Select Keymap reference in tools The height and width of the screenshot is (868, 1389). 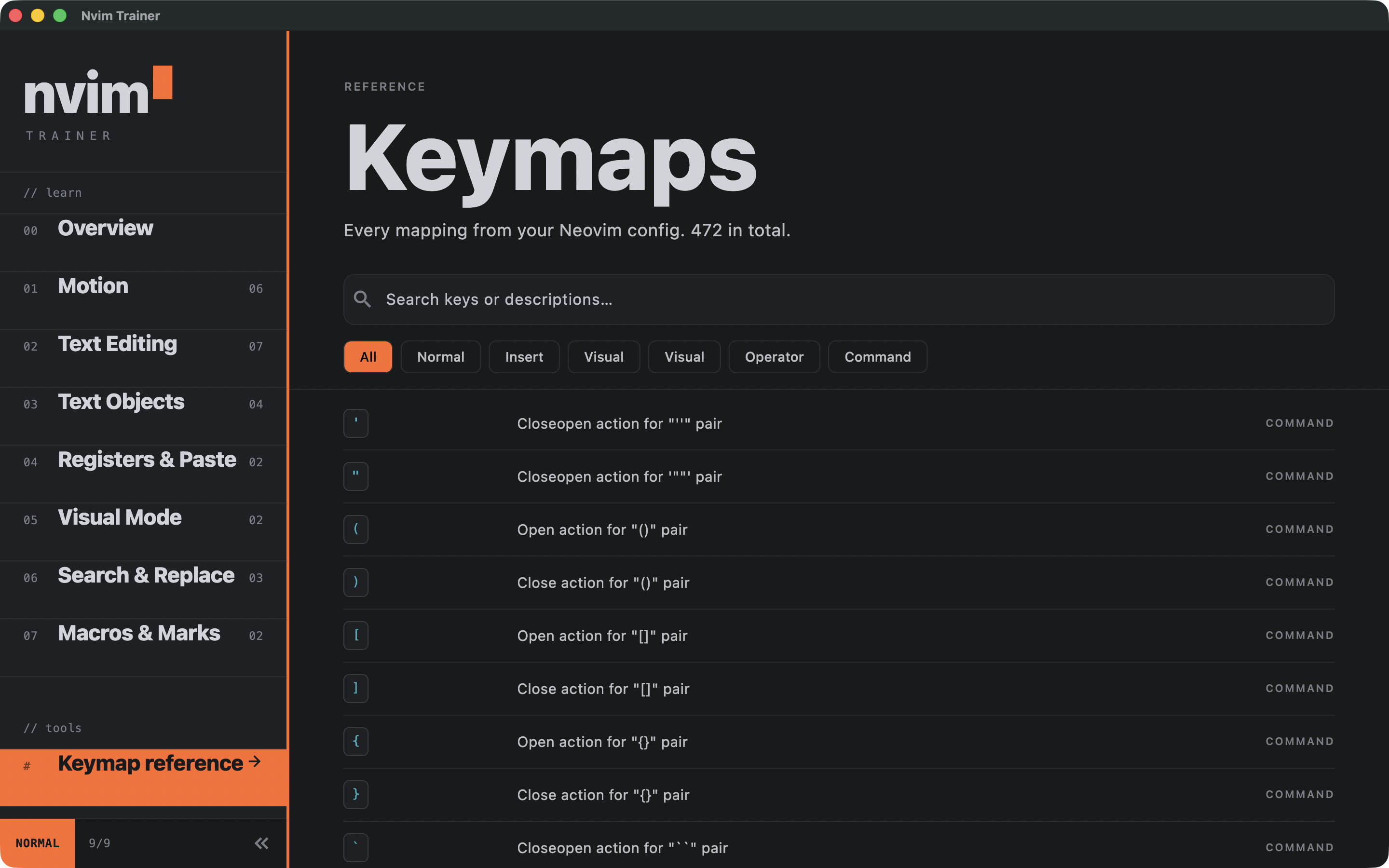click(x=144, y=777)
